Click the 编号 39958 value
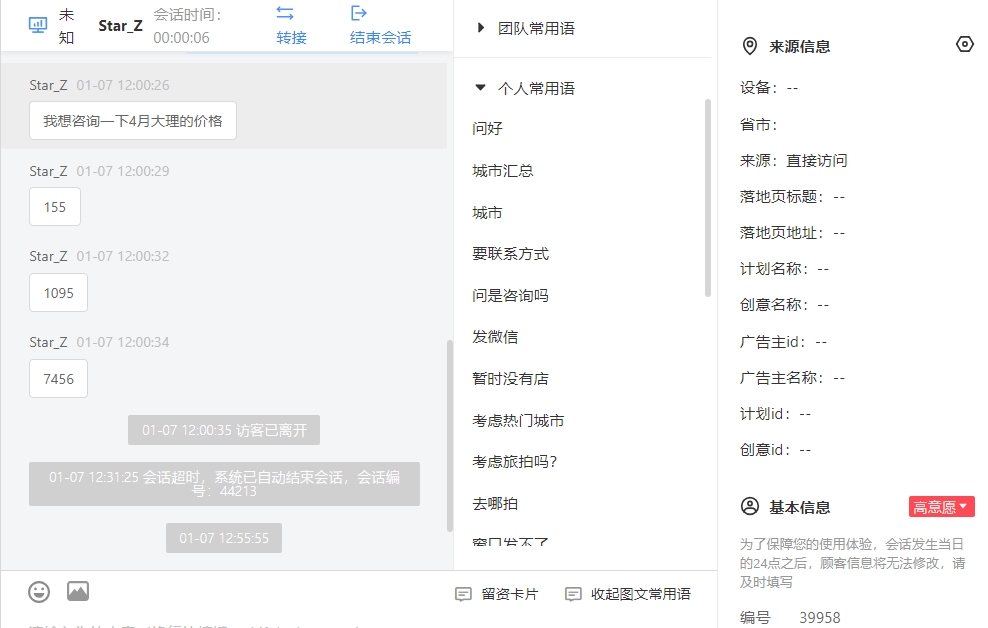988x628 pixels. [820, 618]
